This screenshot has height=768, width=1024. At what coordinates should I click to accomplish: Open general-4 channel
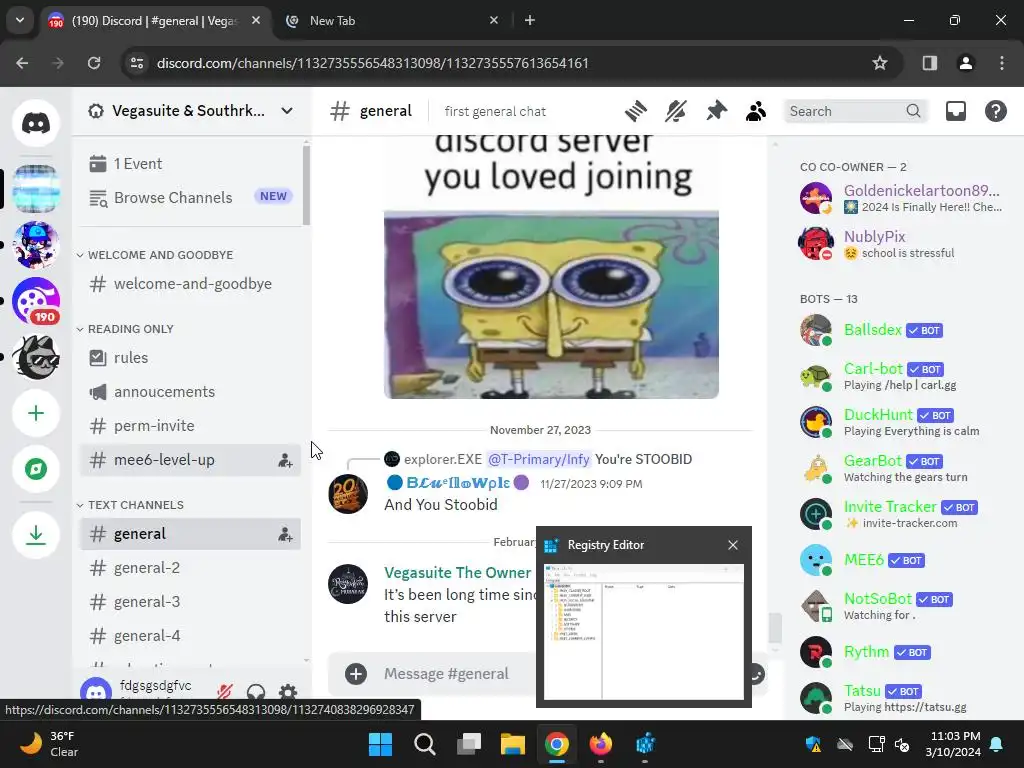coord(190,635)
